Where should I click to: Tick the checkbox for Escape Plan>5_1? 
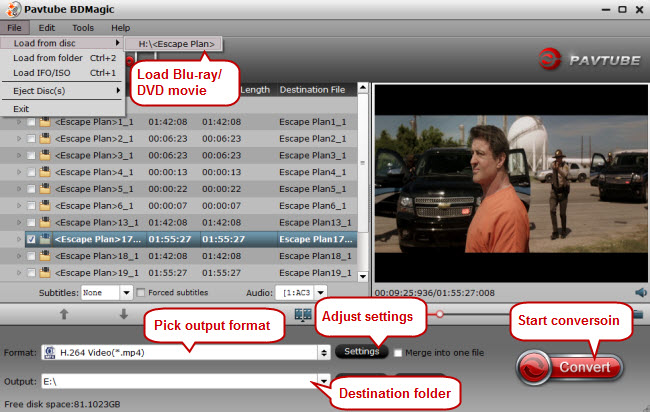click(31, 189)
